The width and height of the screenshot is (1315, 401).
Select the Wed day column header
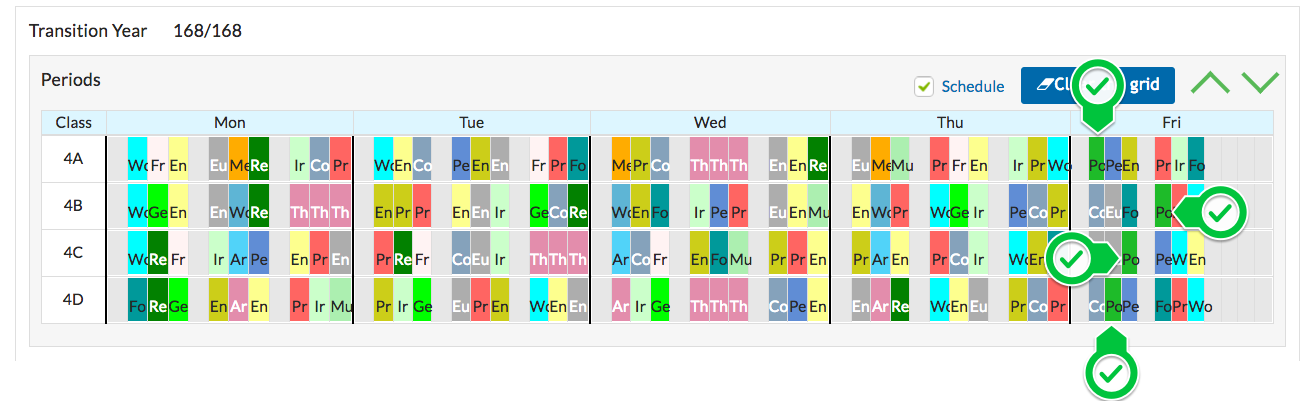pyautogui.click(x=710, y=123)
